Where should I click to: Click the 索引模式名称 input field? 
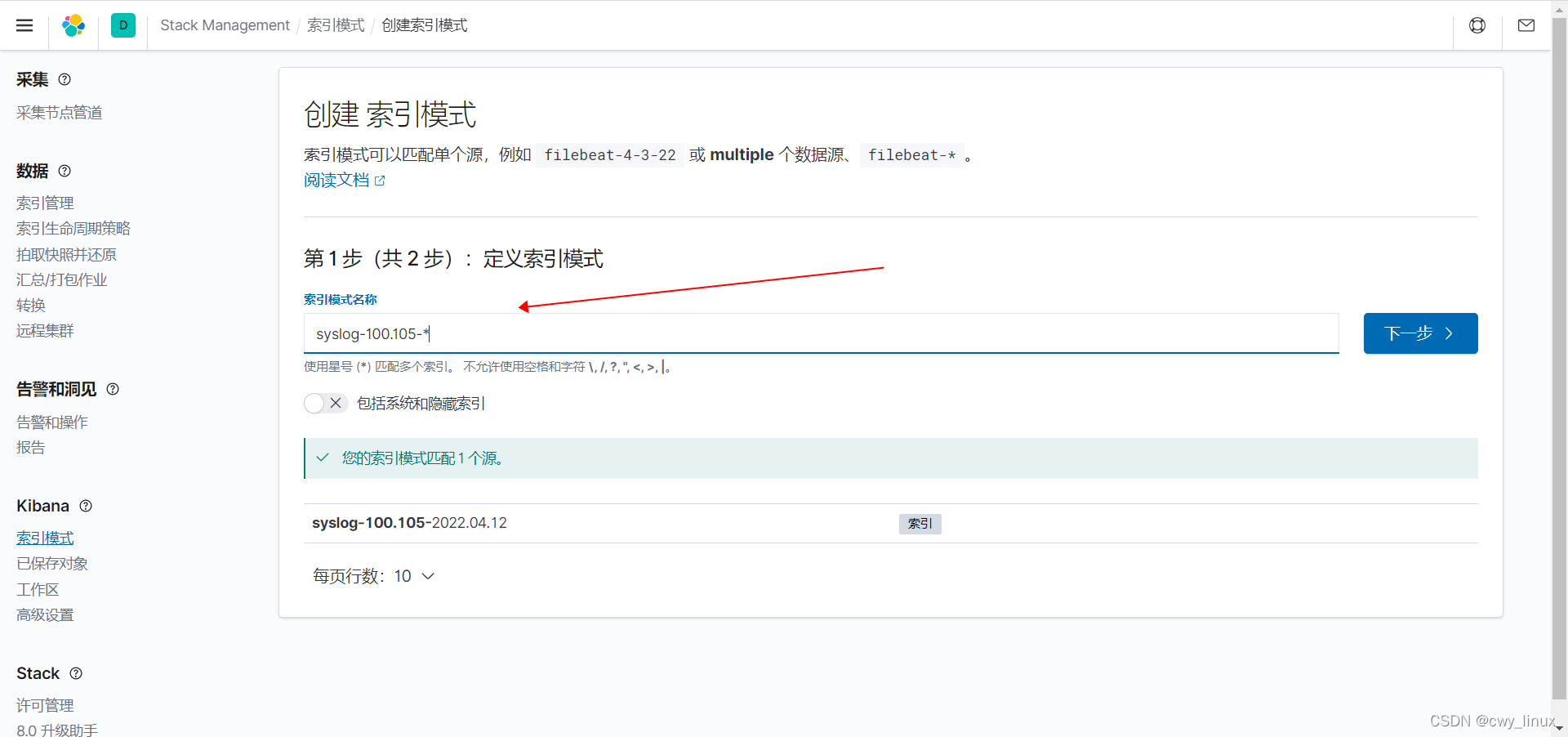pos(821,333)
